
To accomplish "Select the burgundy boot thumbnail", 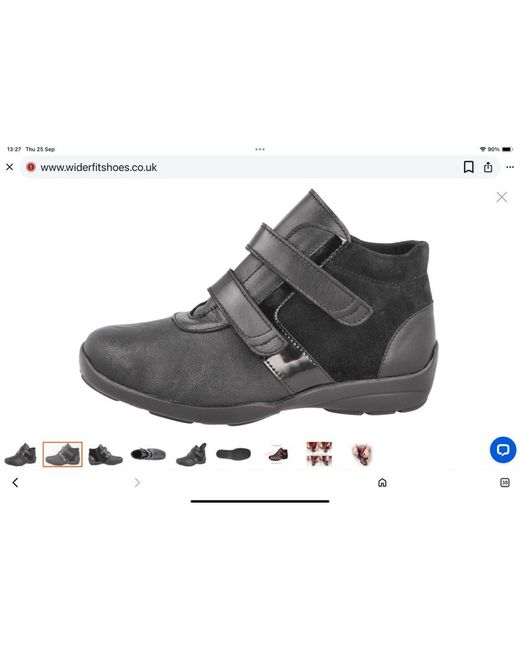I will coord(277,454).
